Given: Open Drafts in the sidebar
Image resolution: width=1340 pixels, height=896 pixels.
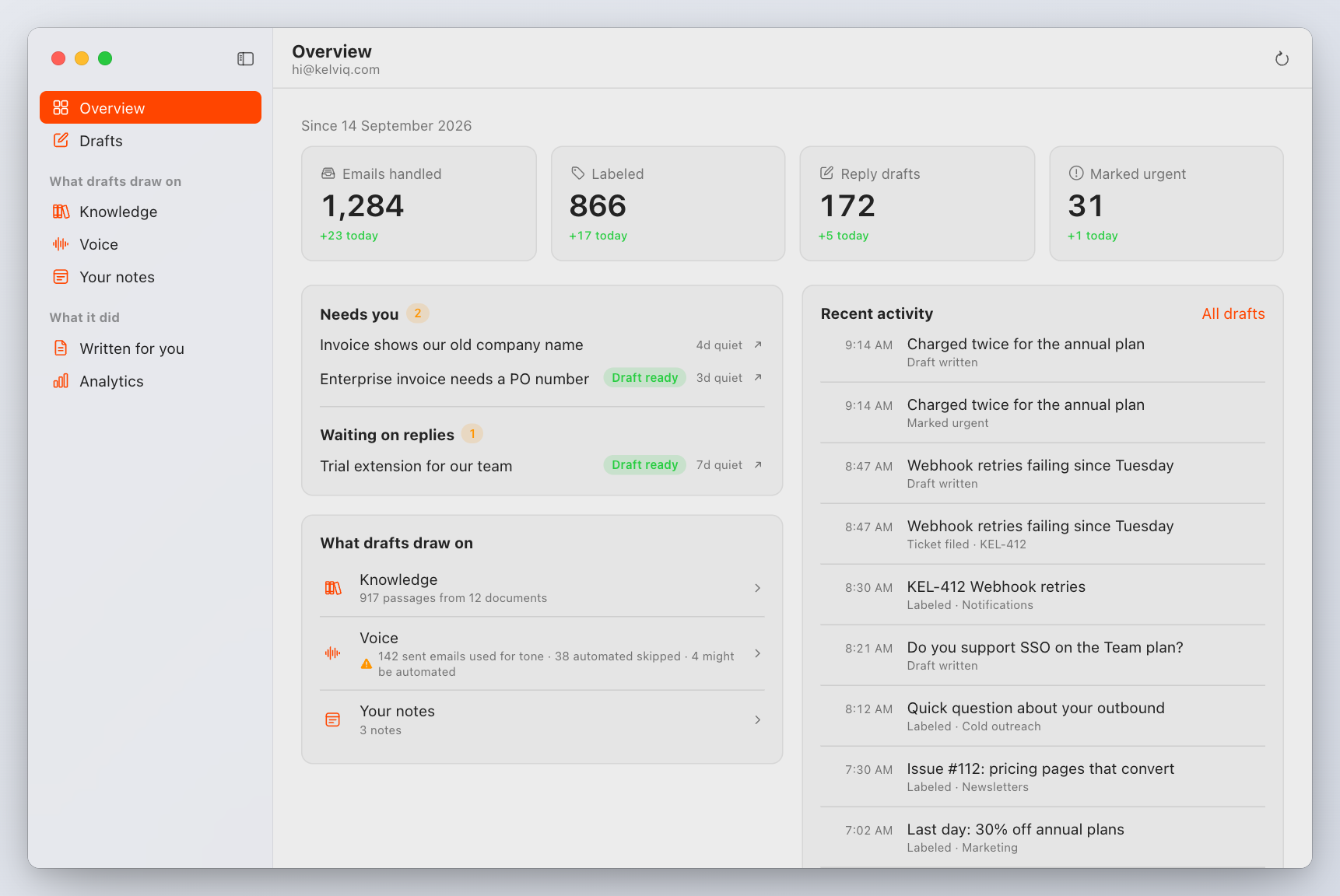Looking at the screenshot, I should click(150, 141).
